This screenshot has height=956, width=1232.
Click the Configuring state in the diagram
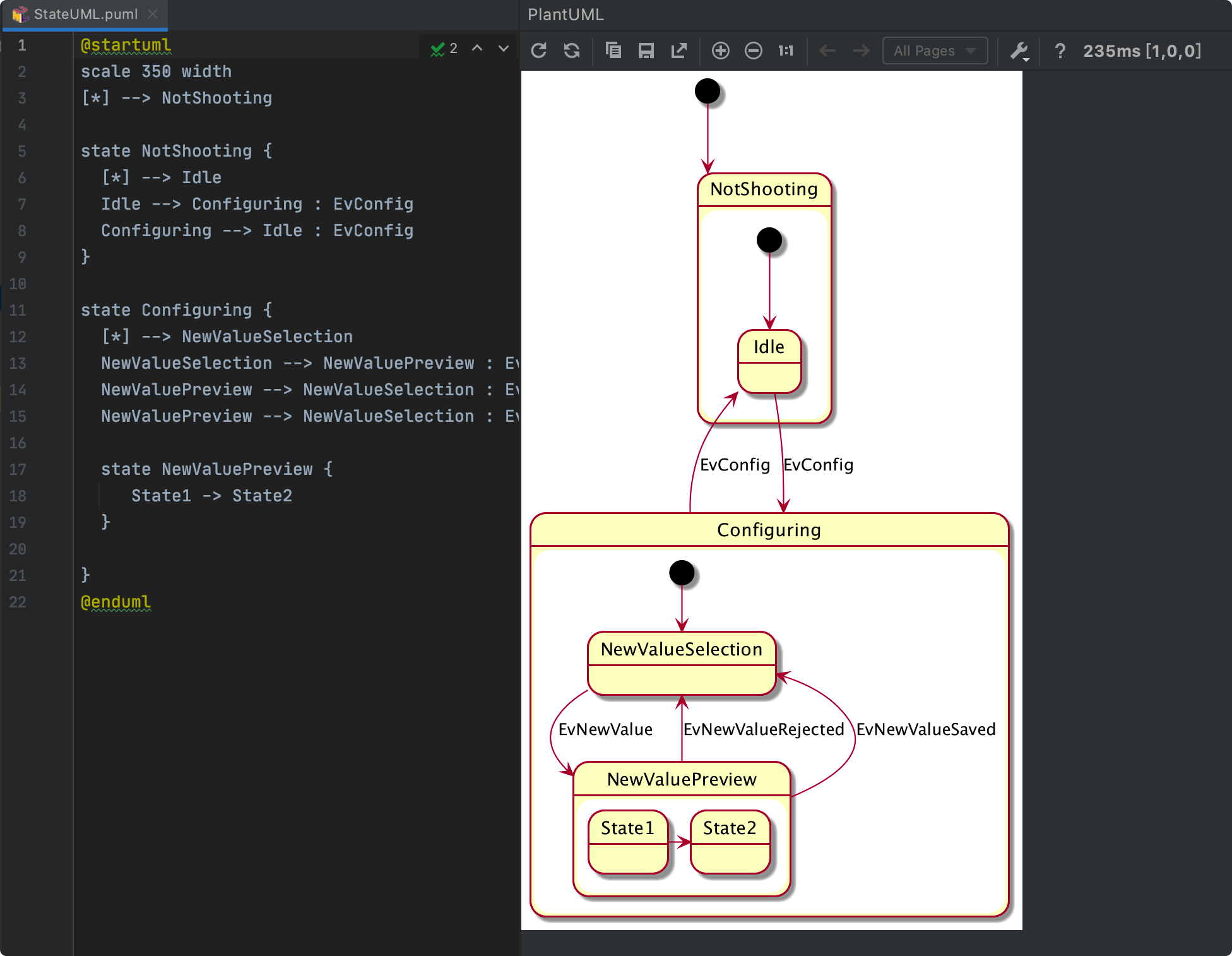(769, 530)
